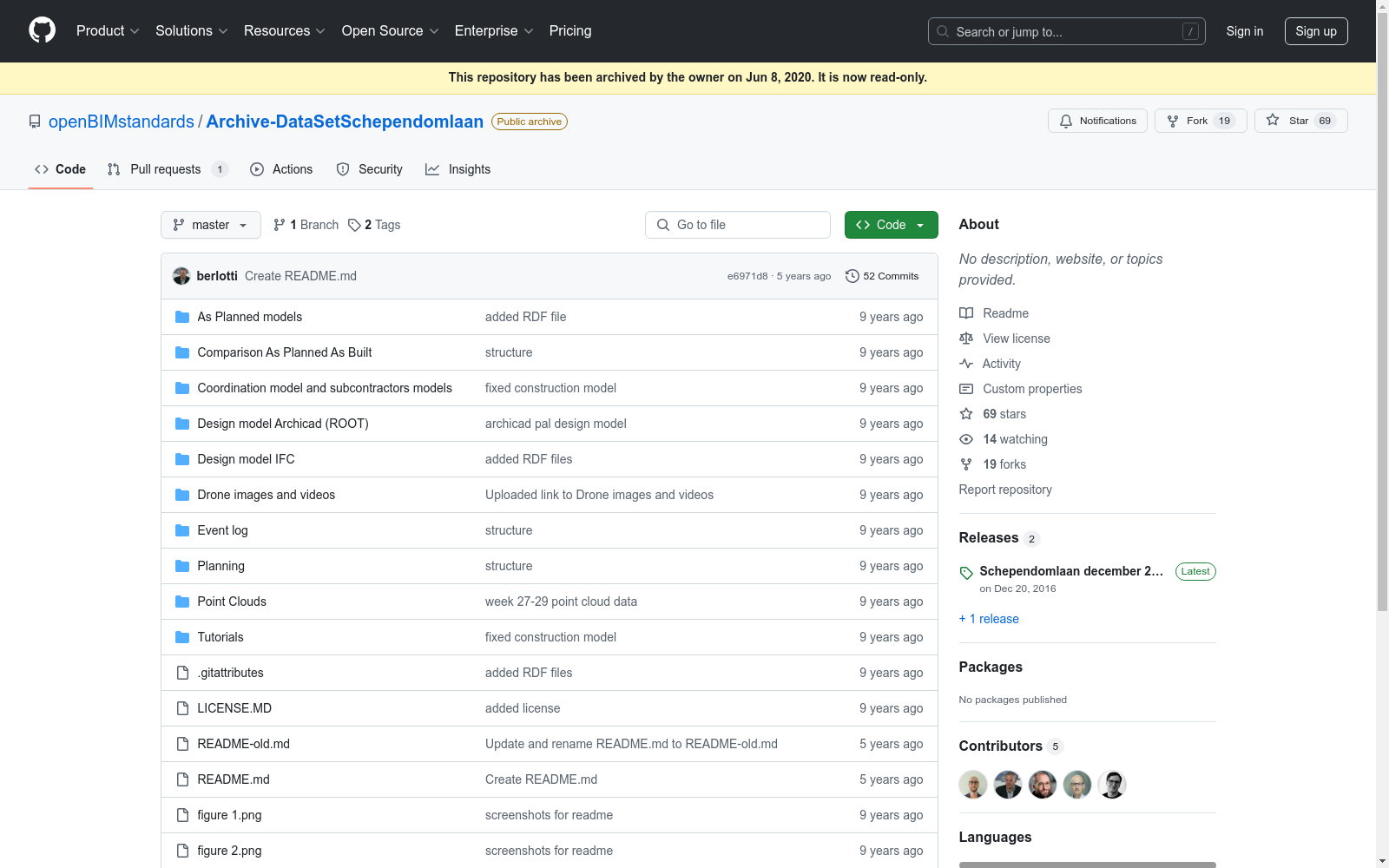Click the search magnifier icon in header

pyautogui.click(x=943, y=31)
